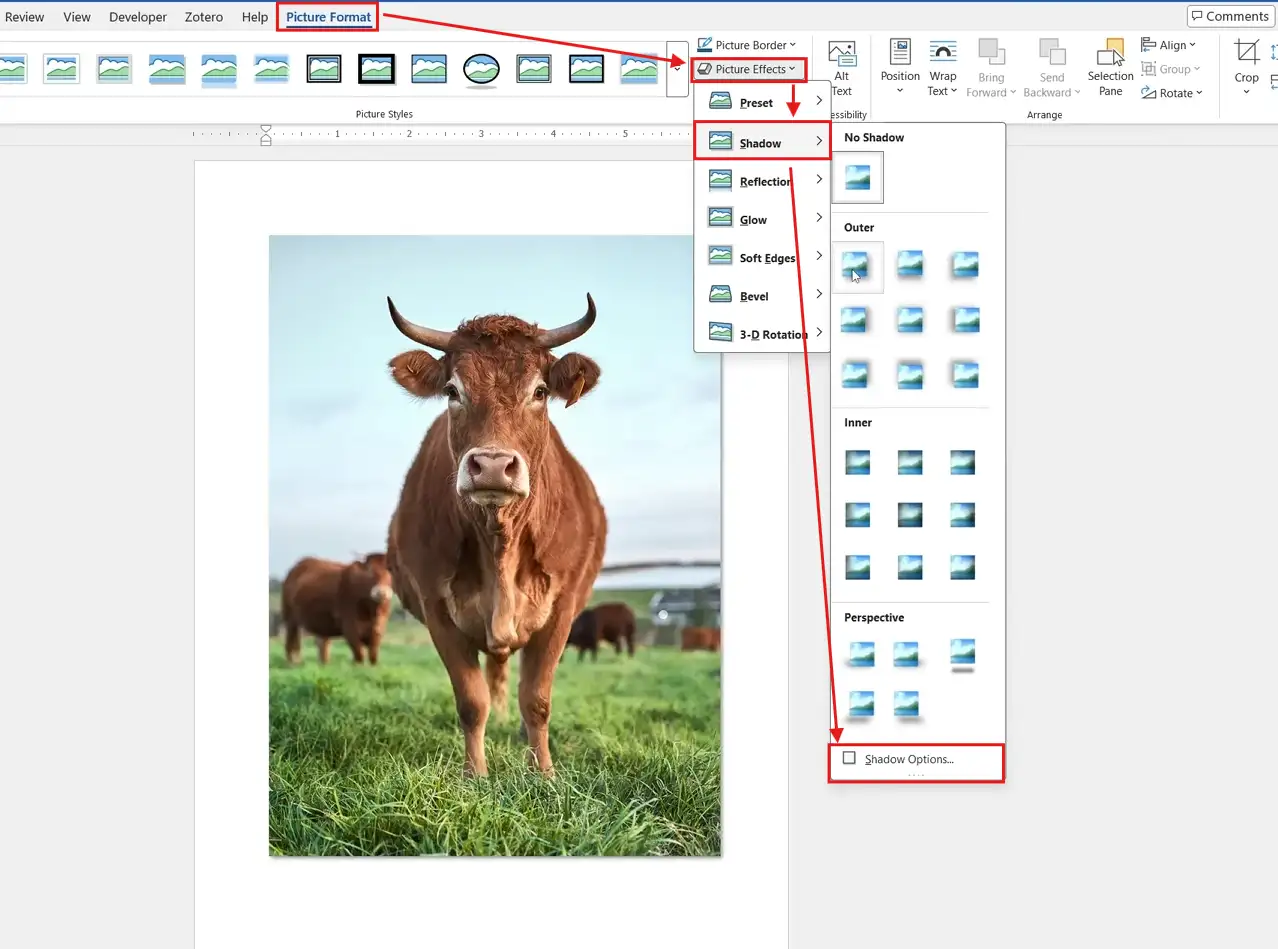Choose Outer shadow Offset: Top preset
Viewport: 1278px width, 949px height.
(910, 376)
